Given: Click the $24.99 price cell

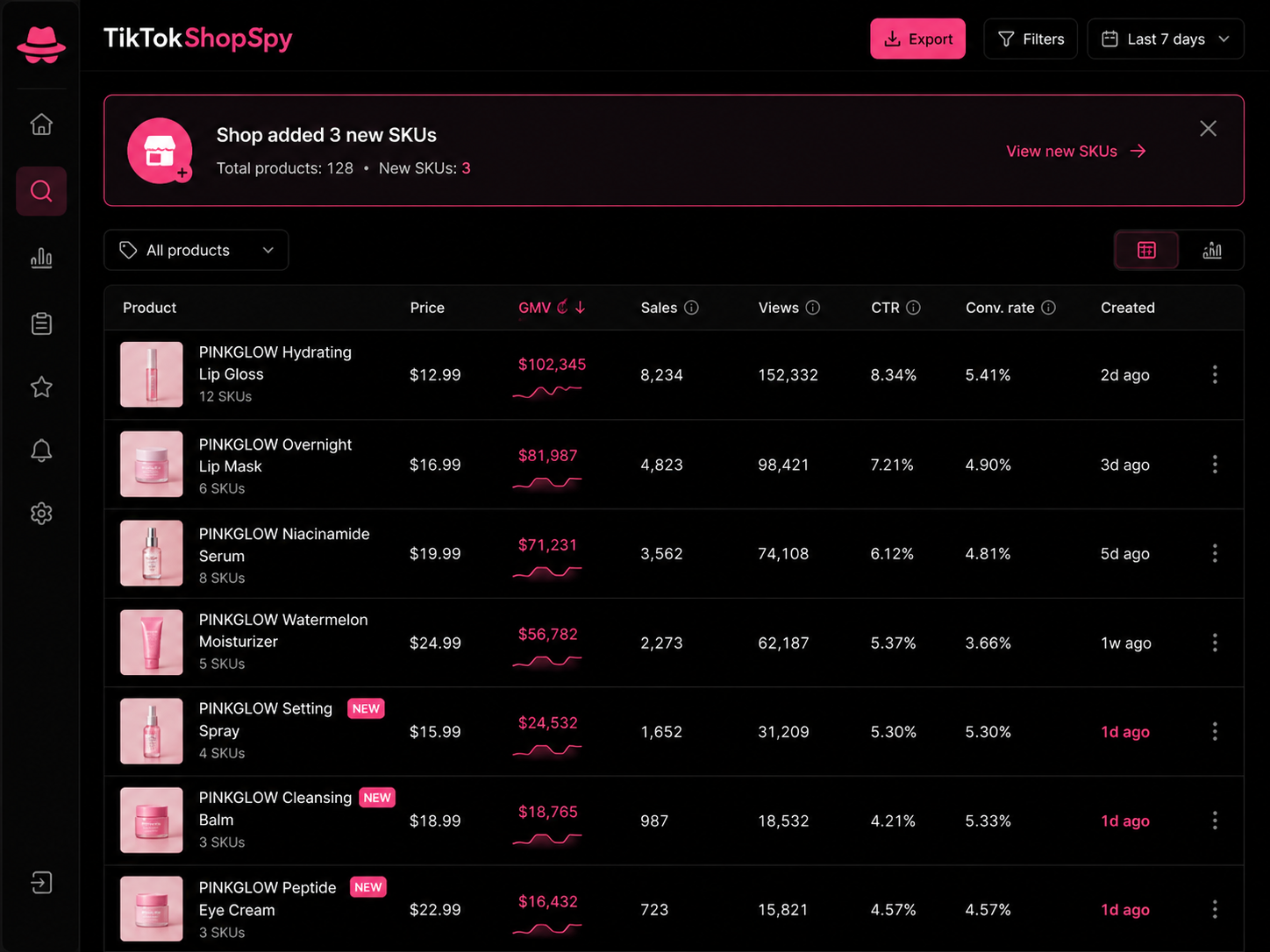Looking at the screenshot, I should tap(435, 643).
